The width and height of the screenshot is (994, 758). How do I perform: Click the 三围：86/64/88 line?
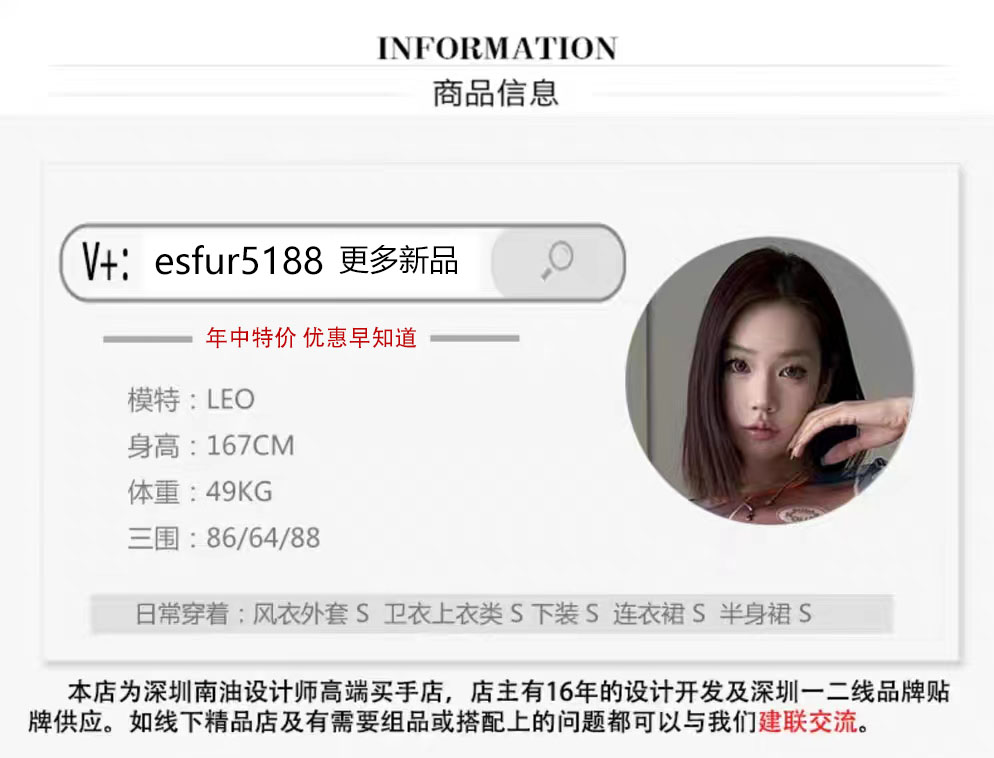[x=223, y=538]
